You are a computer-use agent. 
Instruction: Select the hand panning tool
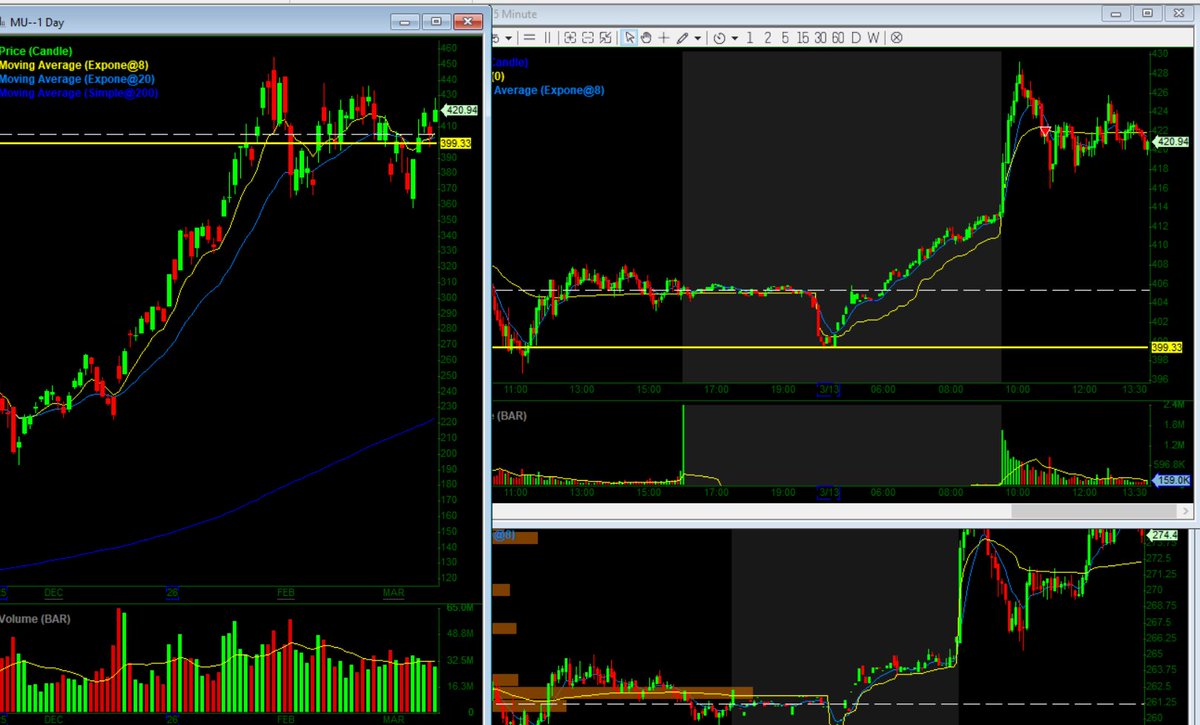(x=646, y=38)
